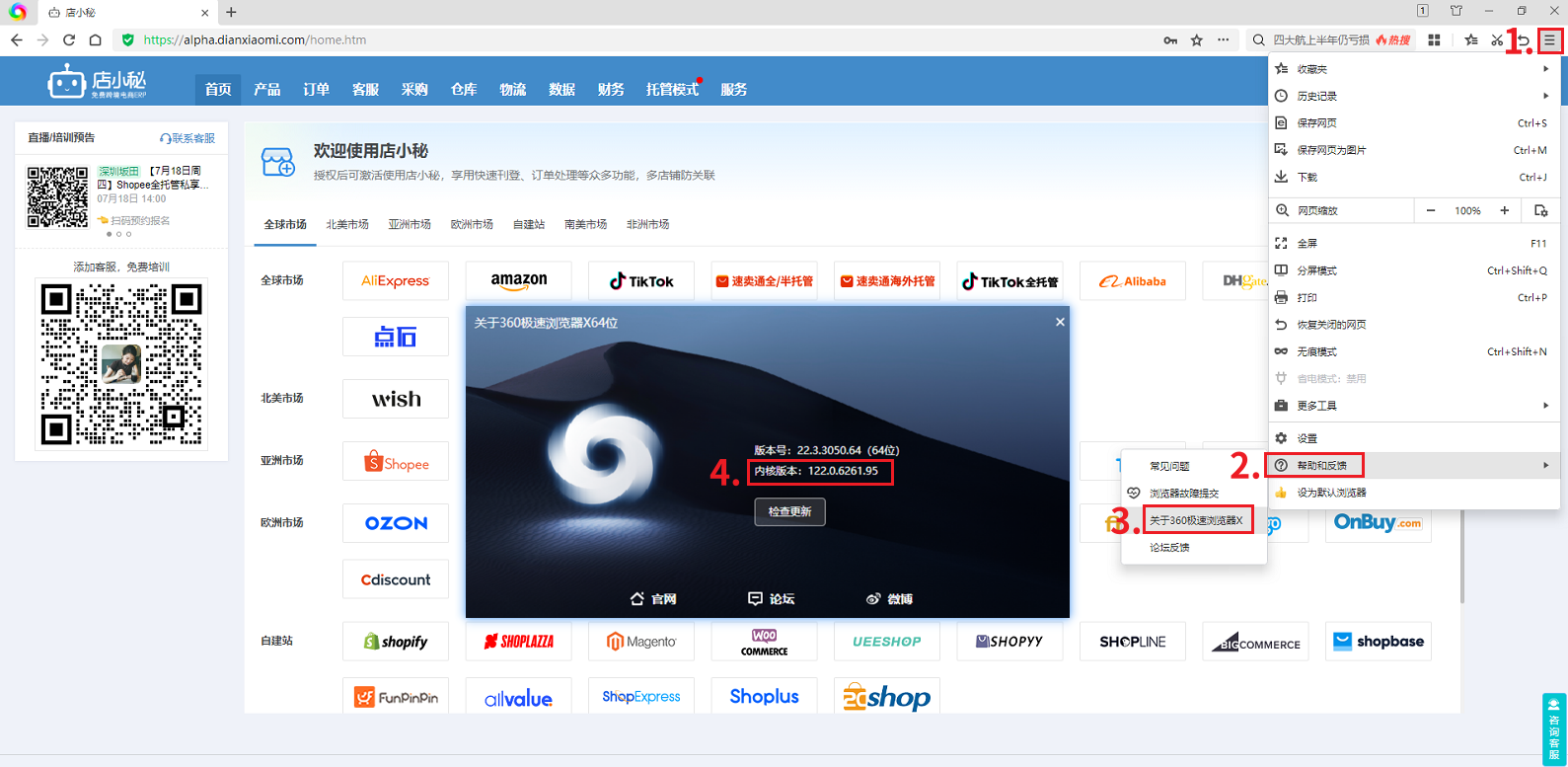Viewport: 1568px width, 767px height.
Task: Click the 店小秘 robot logo
Action: coord(97,81)
